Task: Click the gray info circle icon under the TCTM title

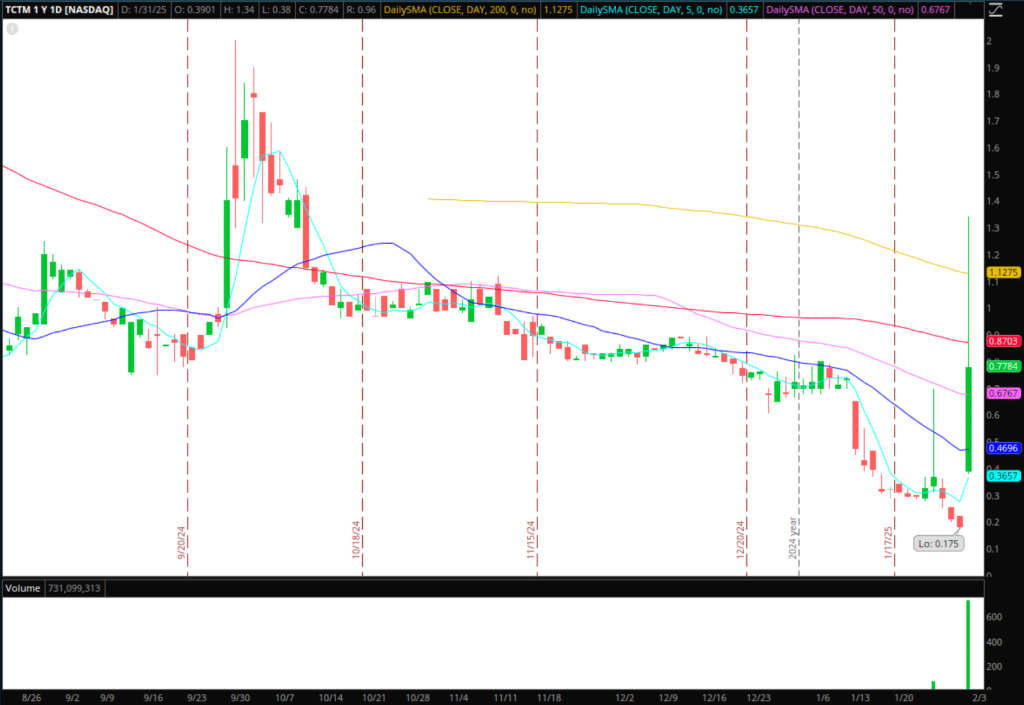Action: click(x=12, y=29)
